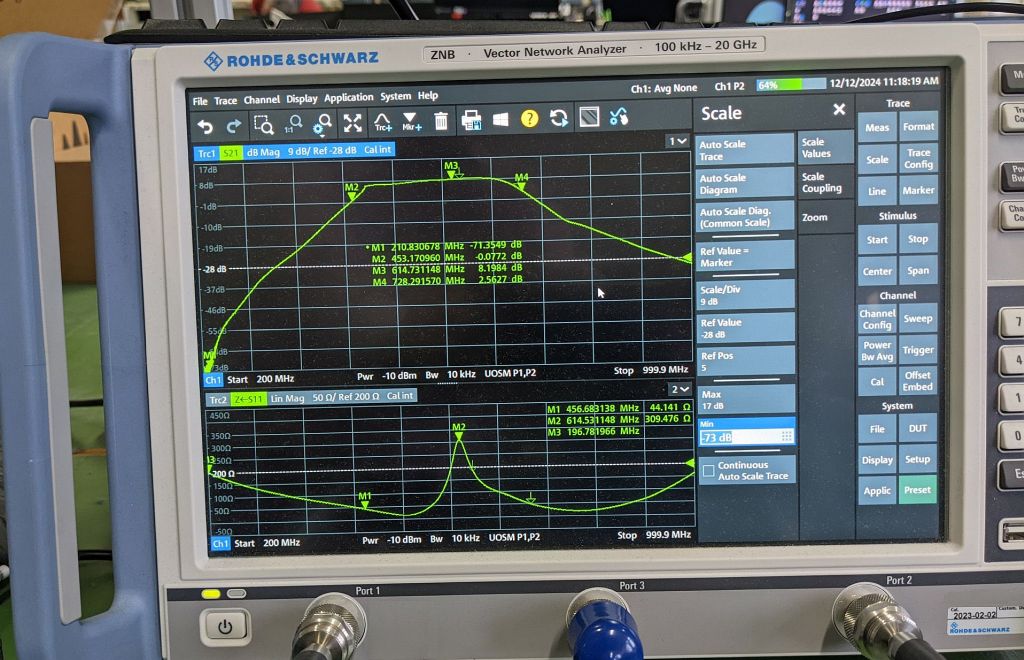1024x660 pixels.
Task: Click the Min value input field
Action: coord(738,437)
